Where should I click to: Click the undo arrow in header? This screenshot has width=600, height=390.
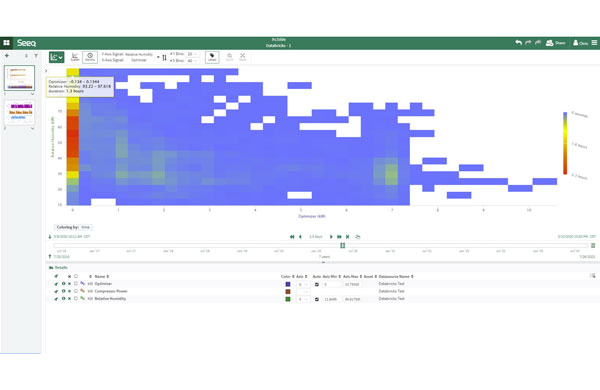(x=518, y=43)
